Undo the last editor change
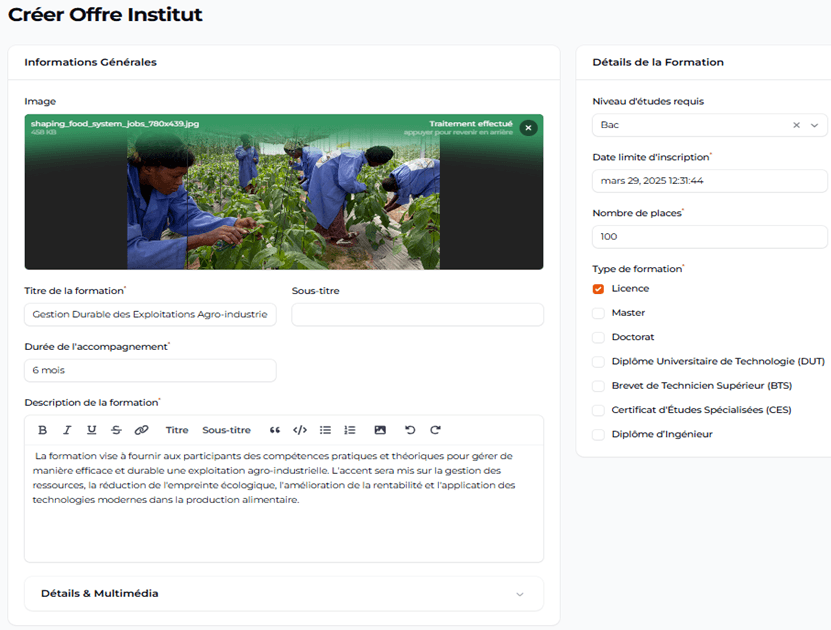The image size is (831, 630). tap(410, 430)
